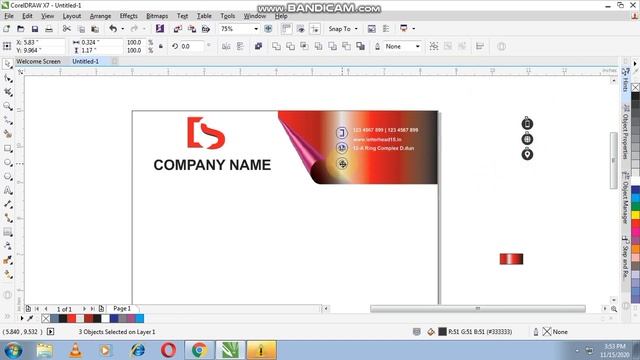Click the no-color X swatch in palette
The height and width of the screenshot is (360, 640).
tap(45, 318)
